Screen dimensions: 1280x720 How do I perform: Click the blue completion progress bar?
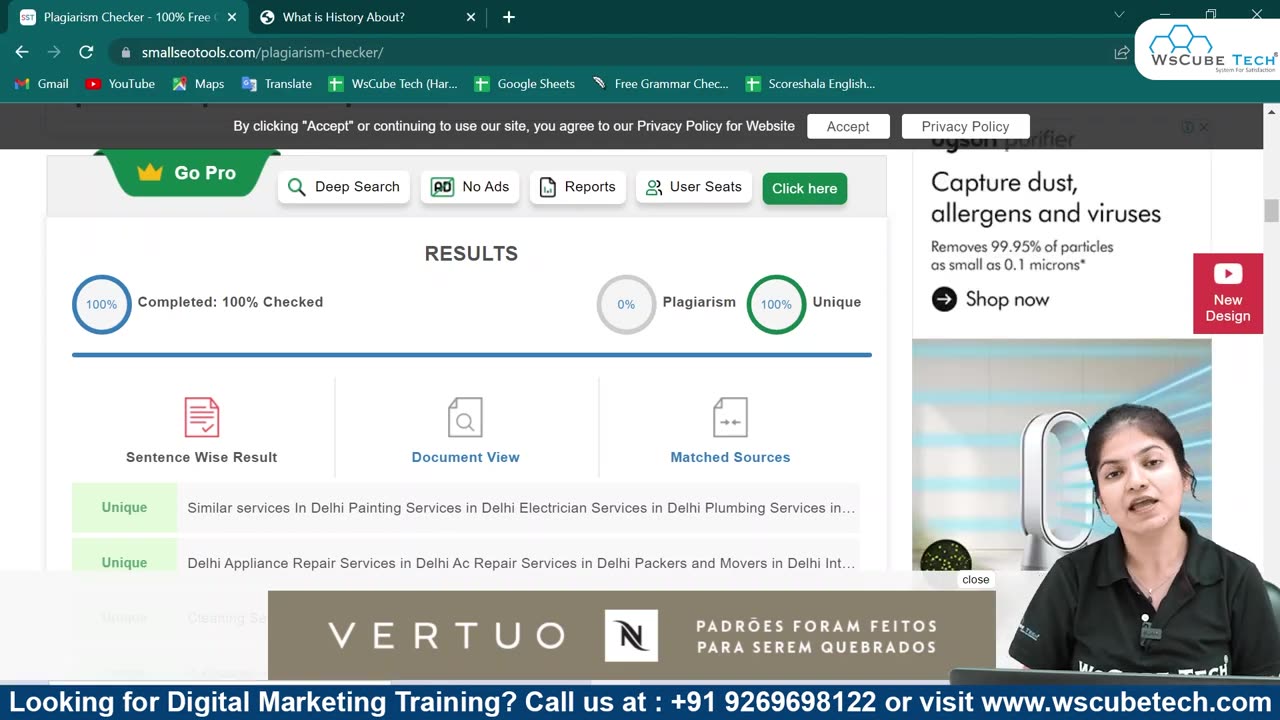click(471, 354)
